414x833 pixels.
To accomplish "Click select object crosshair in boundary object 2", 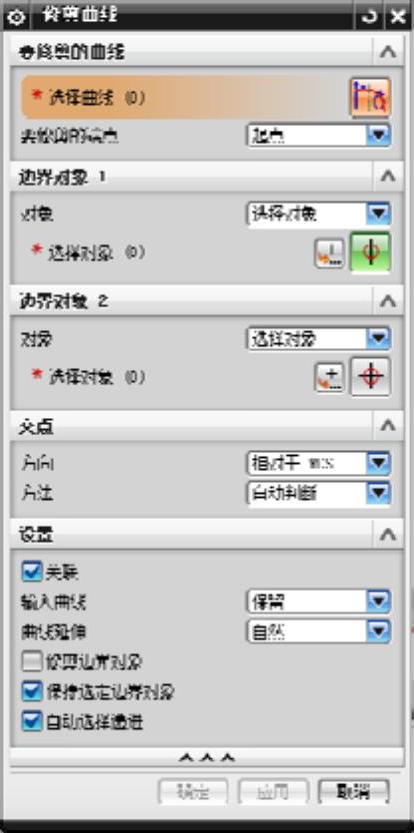I will tap(370, 377).
